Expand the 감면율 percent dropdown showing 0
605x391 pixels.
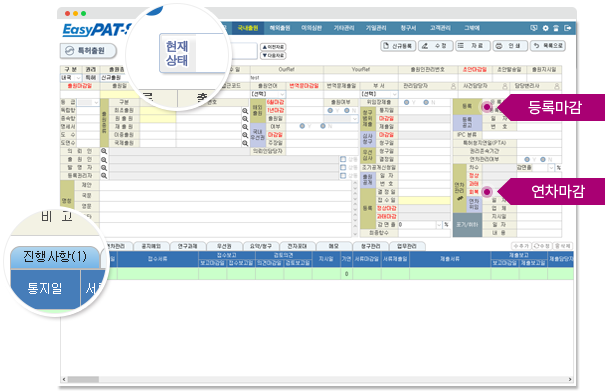click(x=439, y=225)
